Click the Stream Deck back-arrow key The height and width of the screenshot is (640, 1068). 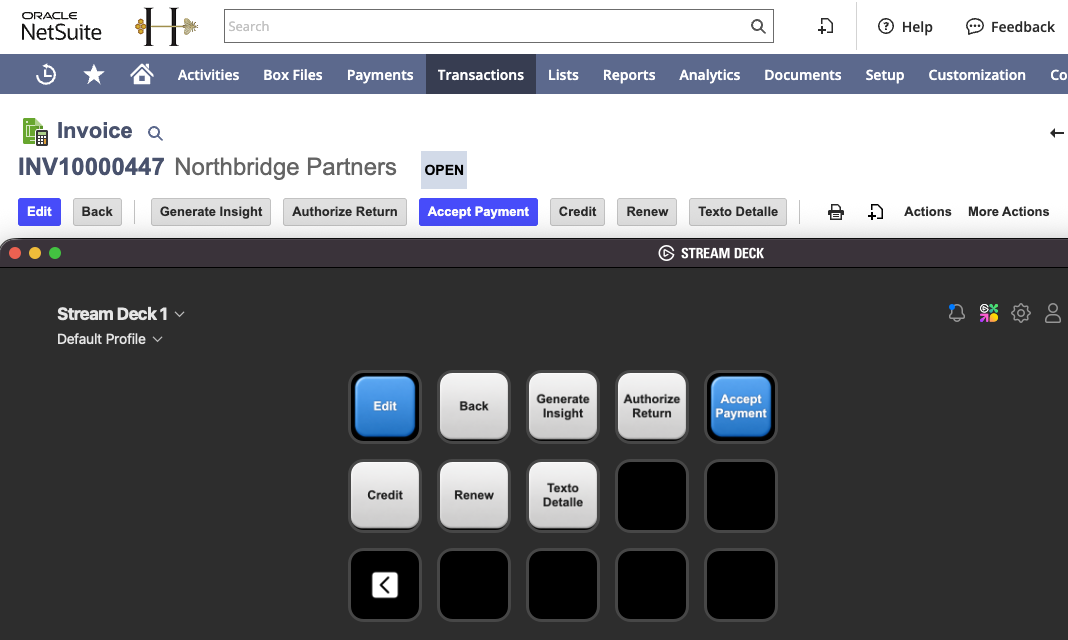[385, 585]
